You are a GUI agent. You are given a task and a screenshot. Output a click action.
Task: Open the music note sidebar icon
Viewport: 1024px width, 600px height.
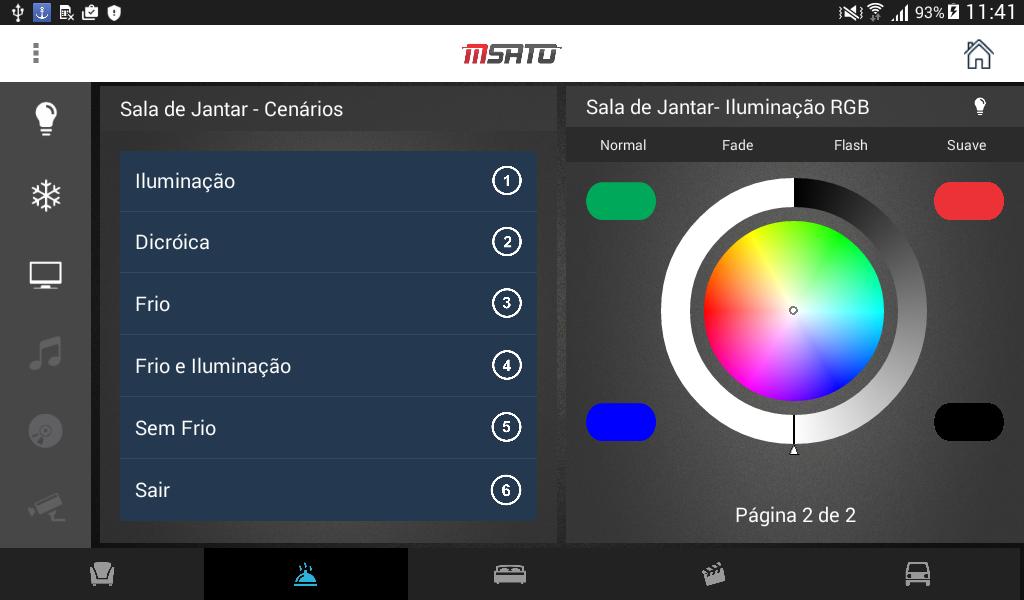(x=46, y=353)
